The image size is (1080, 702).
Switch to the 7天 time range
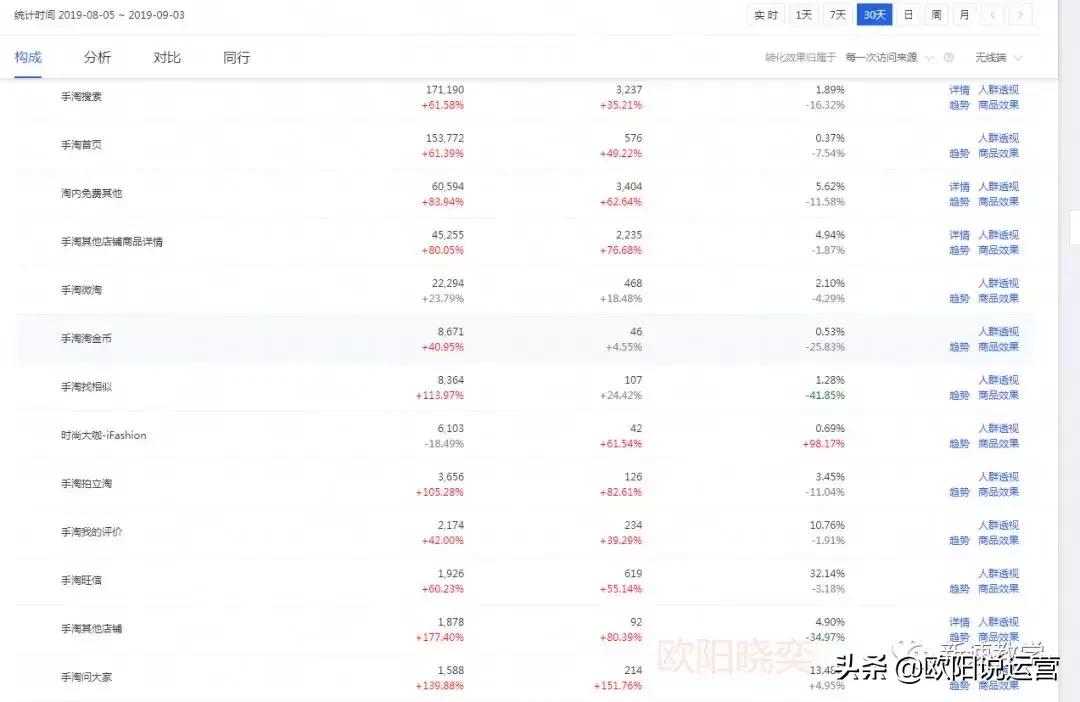pos(837,15)
